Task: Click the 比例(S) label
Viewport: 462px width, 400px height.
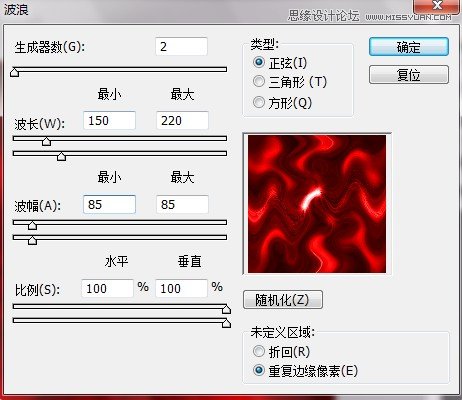Action: coord(37,290)
